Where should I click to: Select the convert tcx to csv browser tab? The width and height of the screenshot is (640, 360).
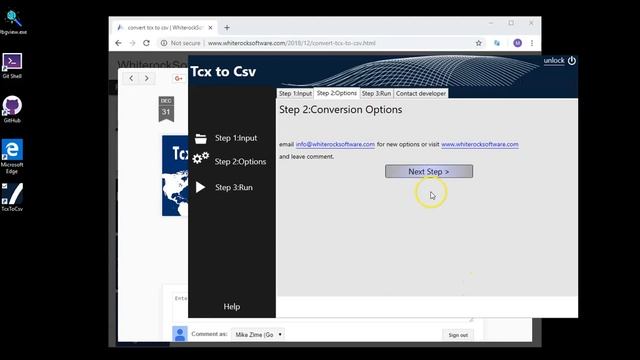pos(164,28)
